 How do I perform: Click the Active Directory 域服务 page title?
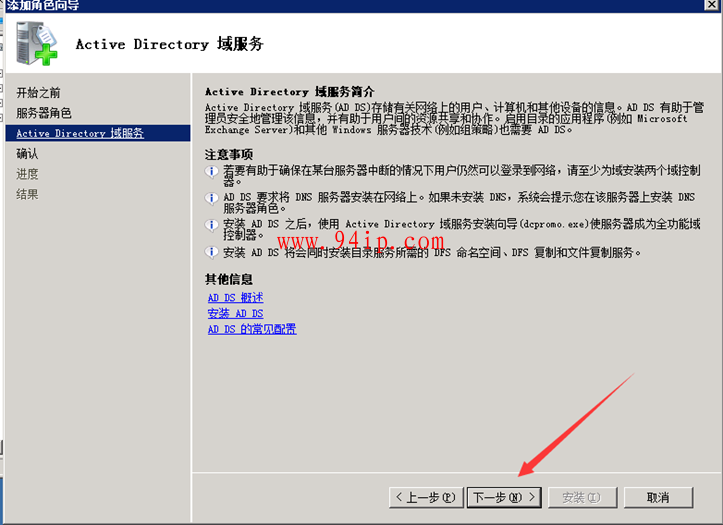click(170, 44)
